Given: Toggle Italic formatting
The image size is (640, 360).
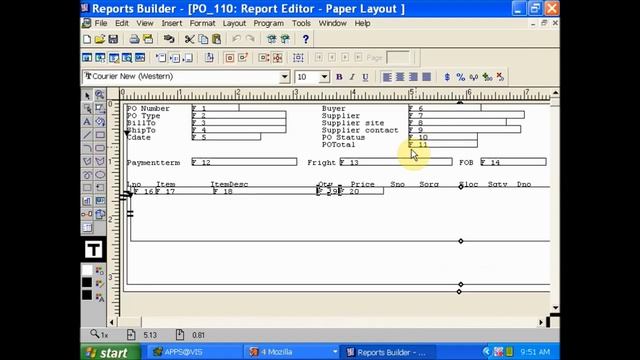Looking at the screenshot, I should coord(352,77).
